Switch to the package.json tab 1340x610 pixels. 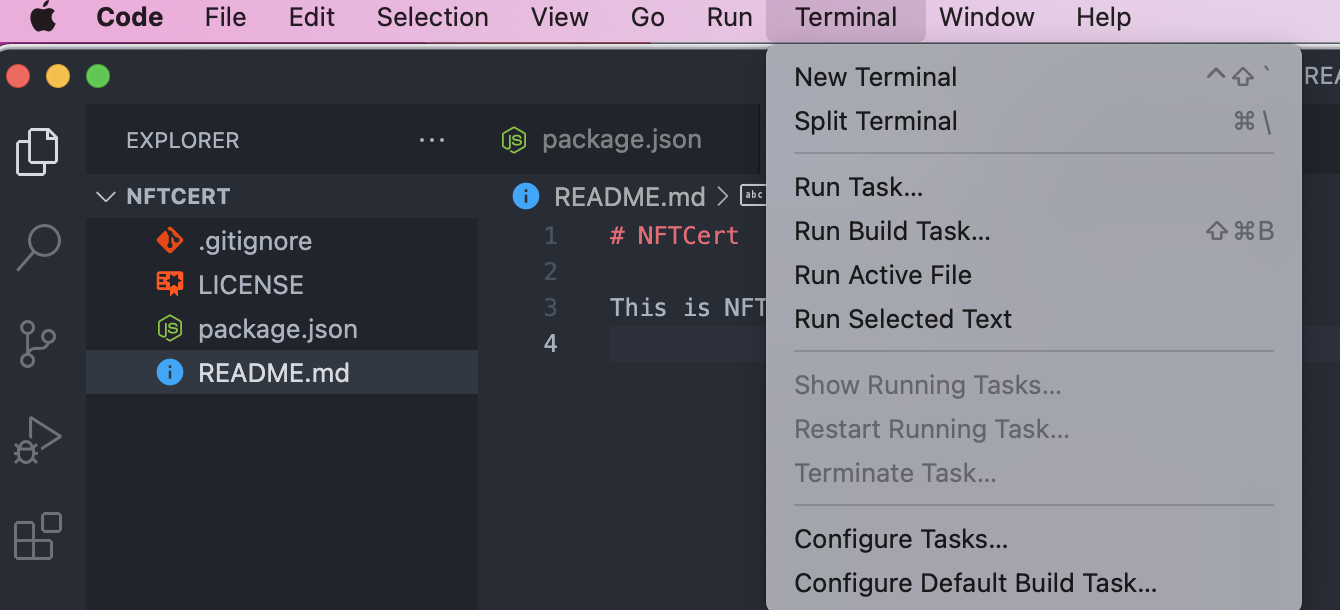coord(620,140)
